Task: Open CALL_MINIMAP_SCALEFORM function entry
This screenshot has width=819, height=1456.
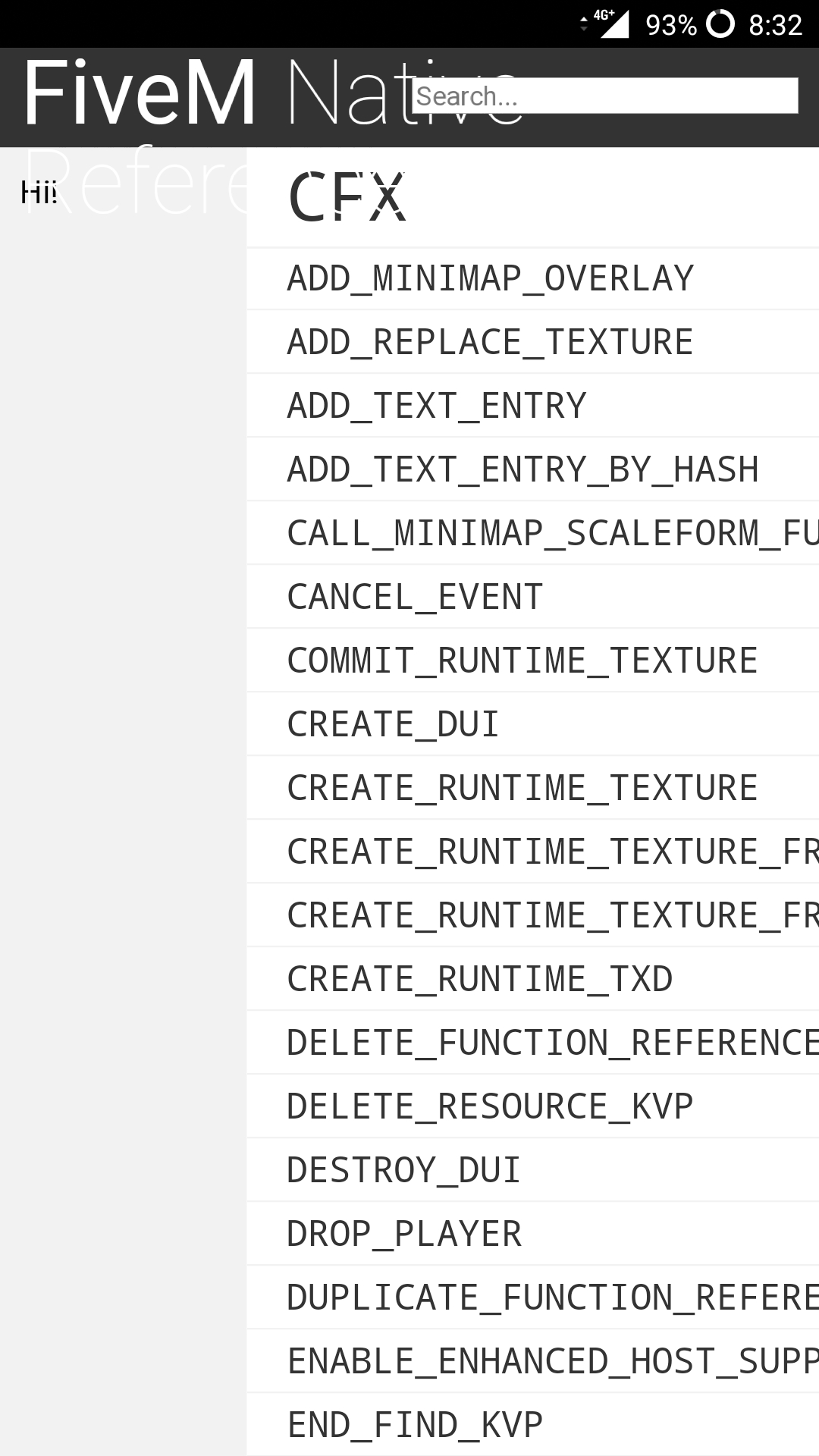Action: pyautogui.click(x=552, y=533)
